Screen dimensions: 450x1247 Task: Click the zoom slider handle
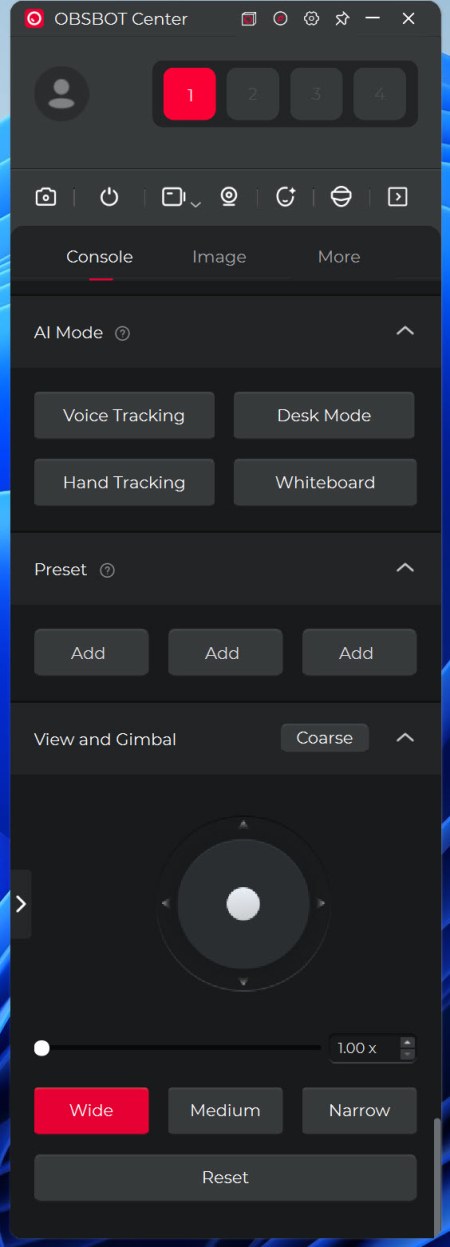(x=42, y=1048)
